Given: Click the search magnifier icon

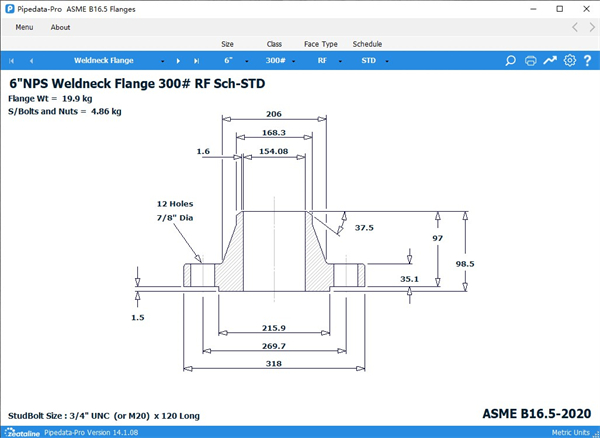Looking at the screenshot, I should coord(511,61).
